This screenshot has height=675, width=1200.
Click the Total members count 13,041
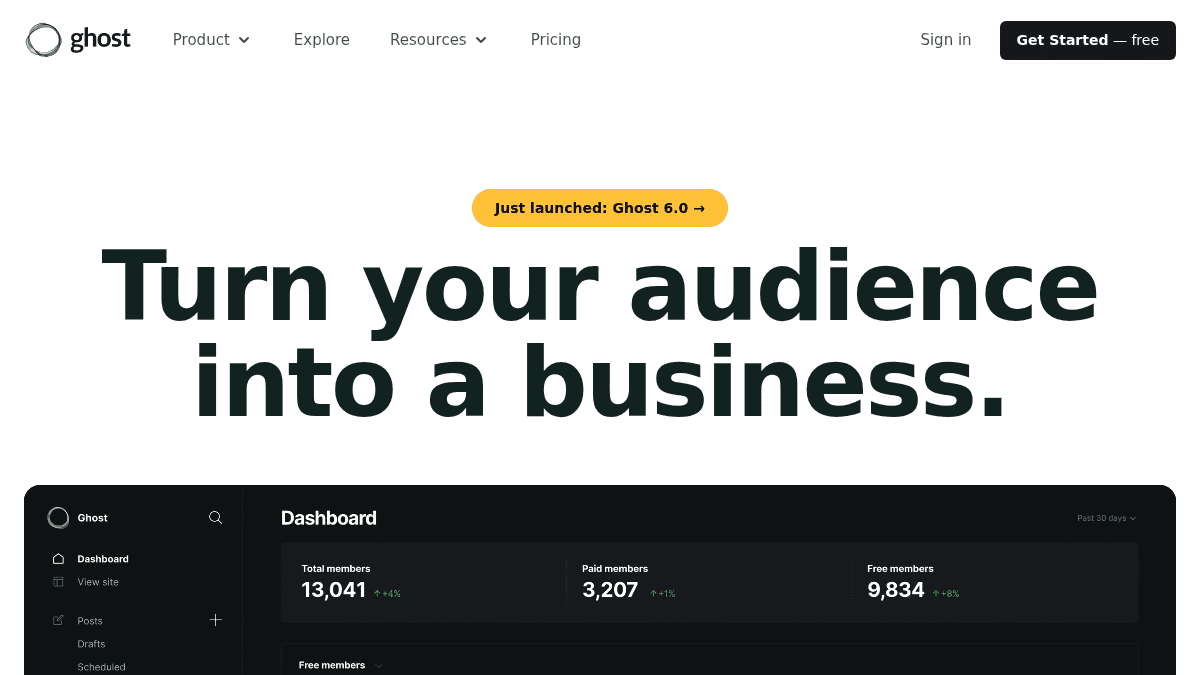coord(333,590)
